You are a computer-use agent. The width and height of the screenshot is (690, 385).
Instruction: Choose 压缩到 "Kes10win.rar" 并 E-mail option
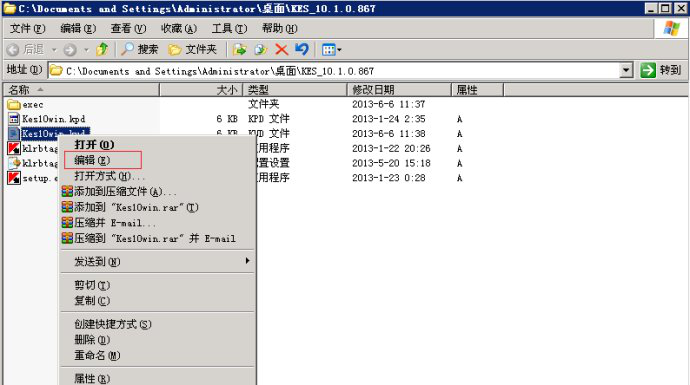(x=157, y=238)
